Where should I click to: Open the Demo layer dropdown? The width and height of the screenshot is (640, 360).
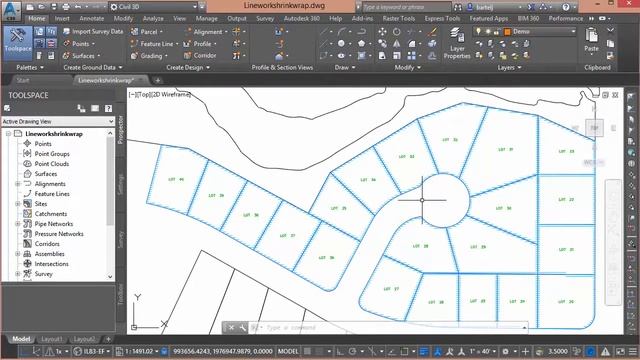tap(573, 31)
